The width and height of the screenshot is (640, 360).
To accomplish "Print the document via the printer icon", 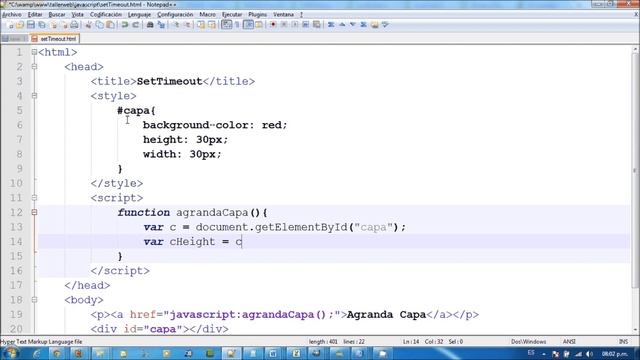I will pos(74,25).
